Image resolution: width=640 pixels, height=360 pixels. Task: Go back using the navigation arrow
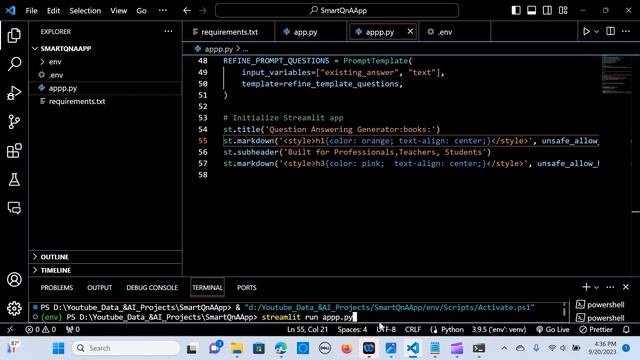pyautogui.click(x=187, y=11)
